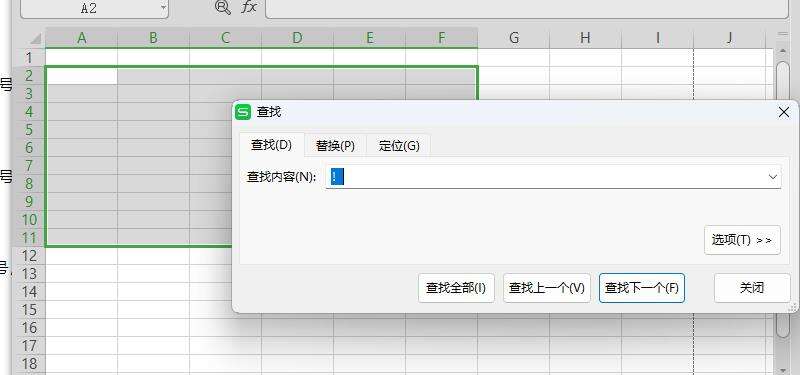Viewport: 800px width, 375px height.
Task: Select row 5 header
Action: (30, 130)
